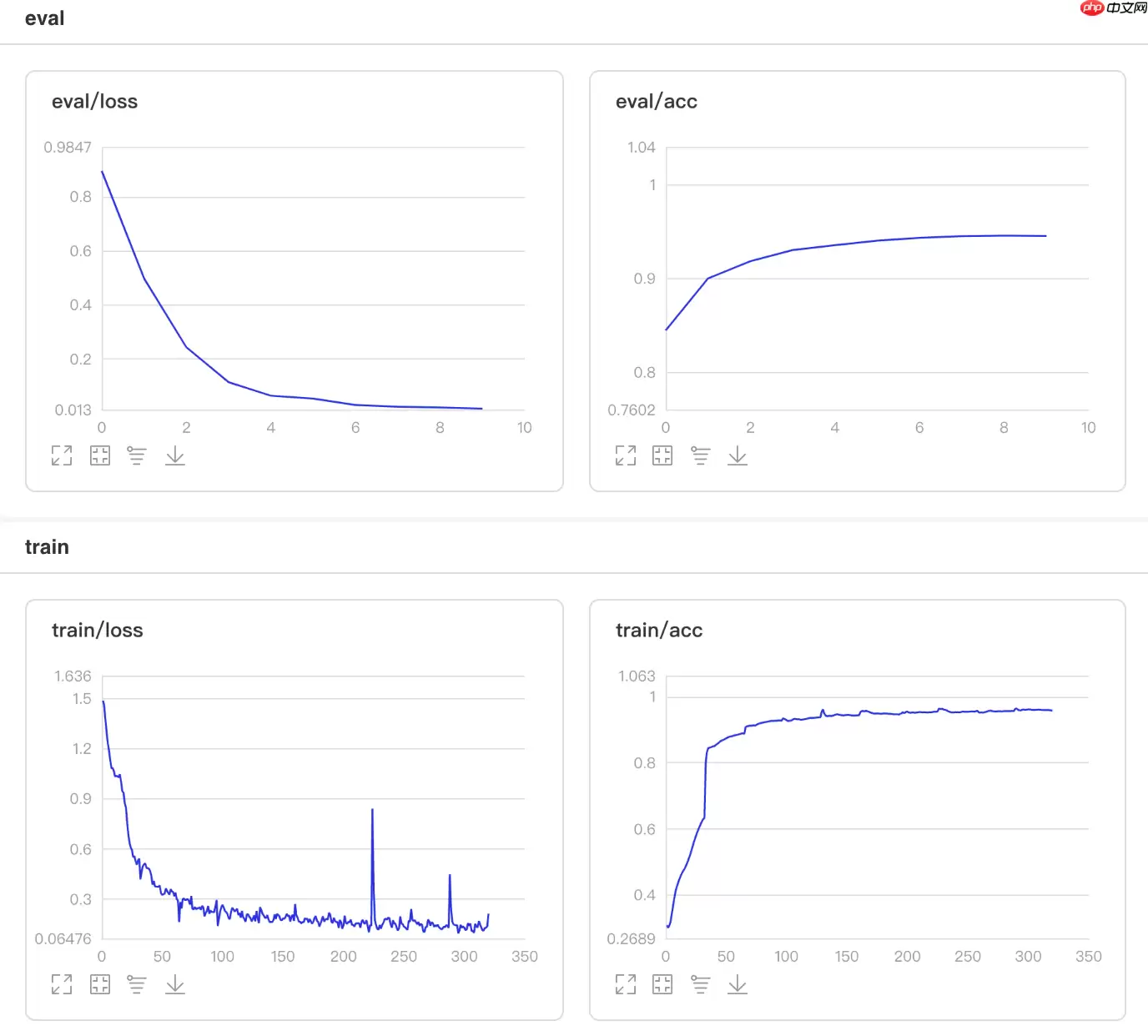Screen dimensions: 1148x1036
Task: Maximize the eval/acc chart
Action: (626, 455)
